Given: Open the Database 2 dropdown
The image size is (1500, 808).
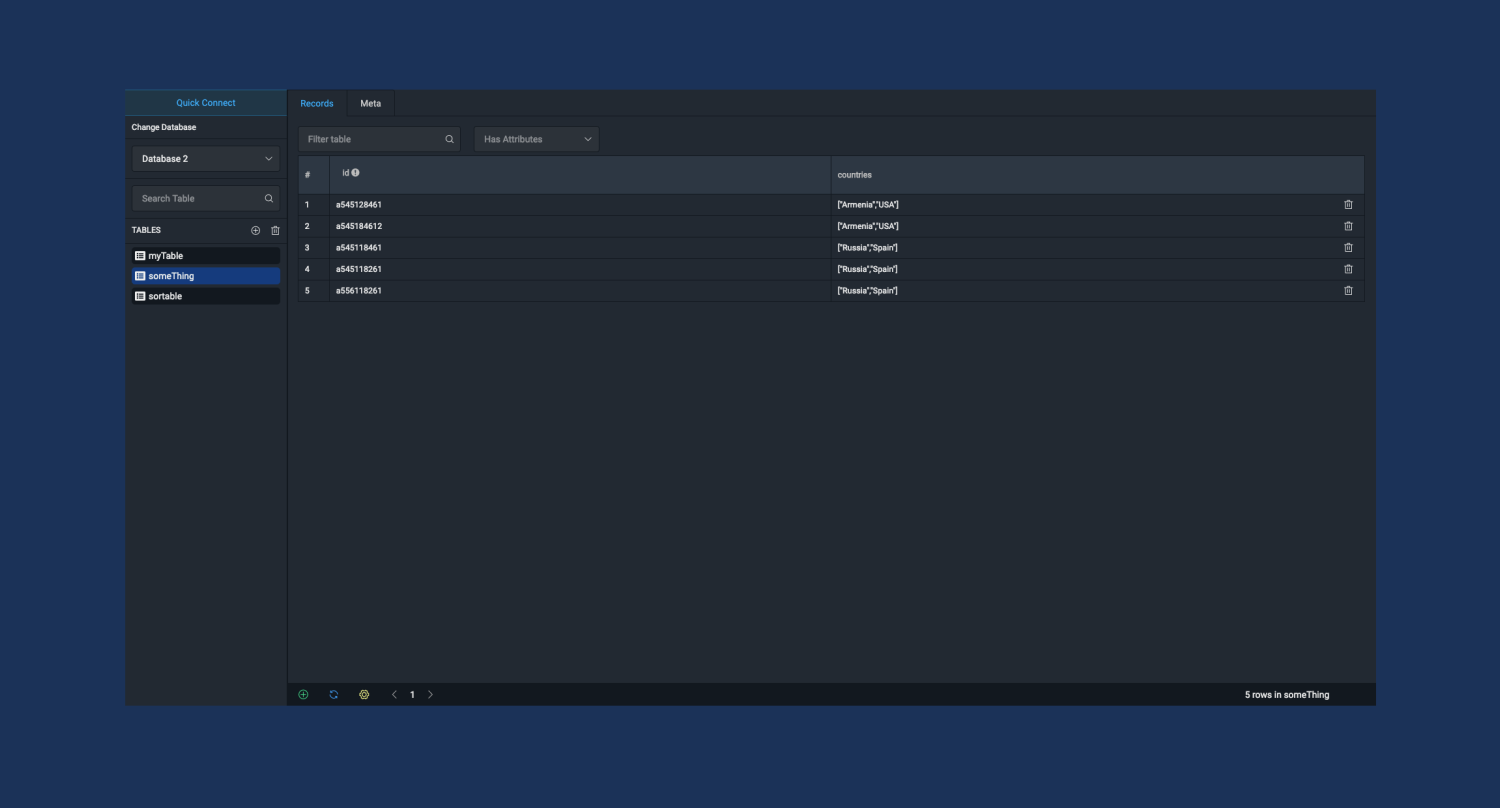Looking at the screenshot, I should pos(206,159).
